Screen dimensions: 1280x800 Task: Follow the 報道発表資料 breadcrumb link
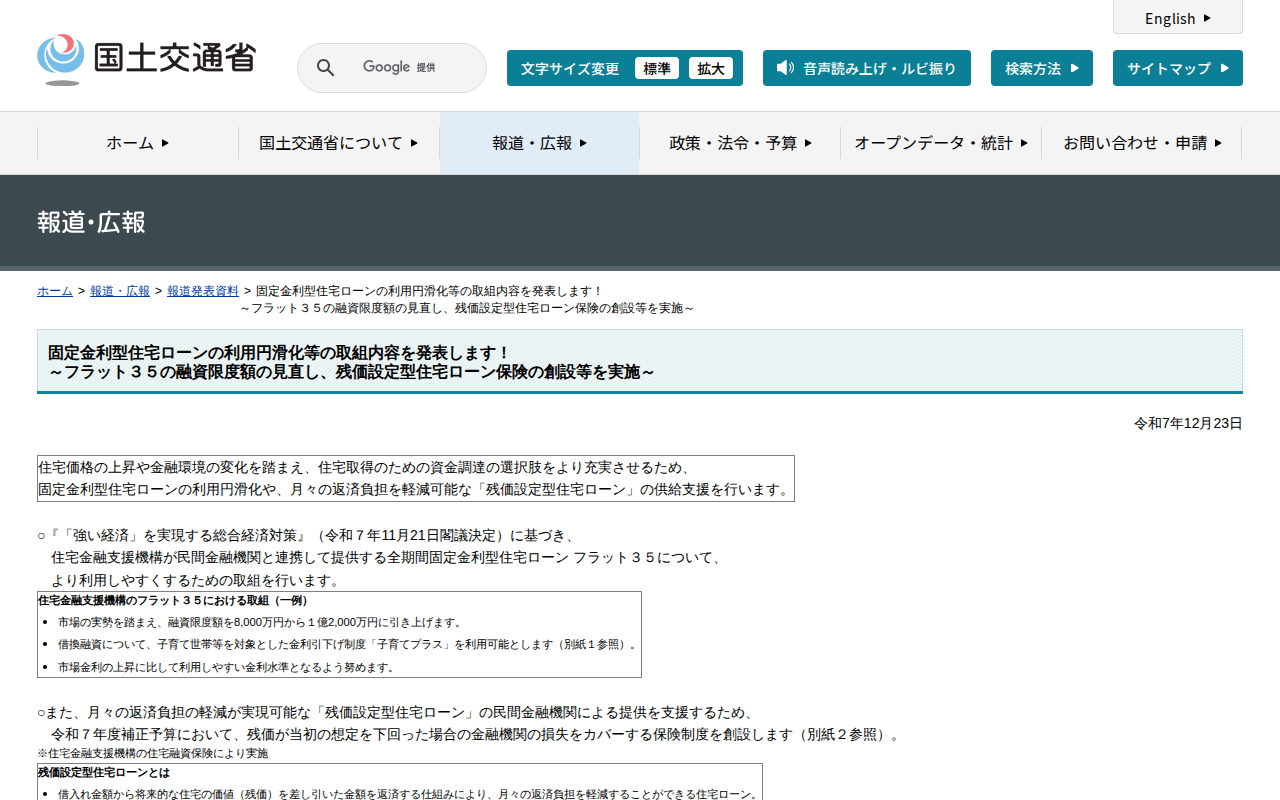point(203,291)
